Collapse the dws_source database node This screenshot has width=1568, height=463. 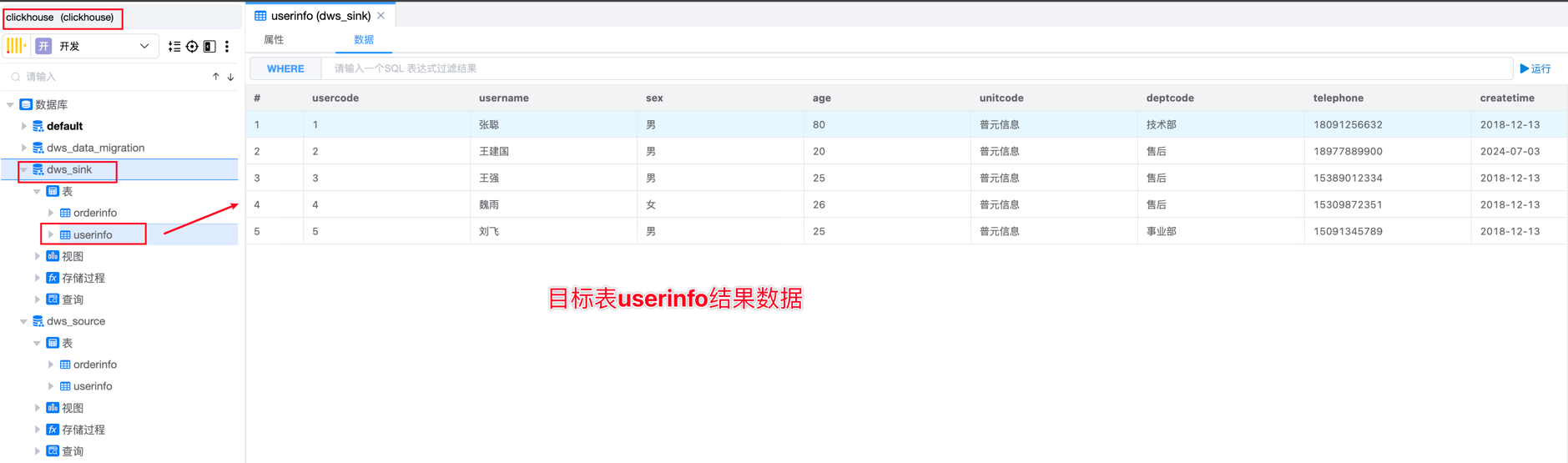coord(23,322)
